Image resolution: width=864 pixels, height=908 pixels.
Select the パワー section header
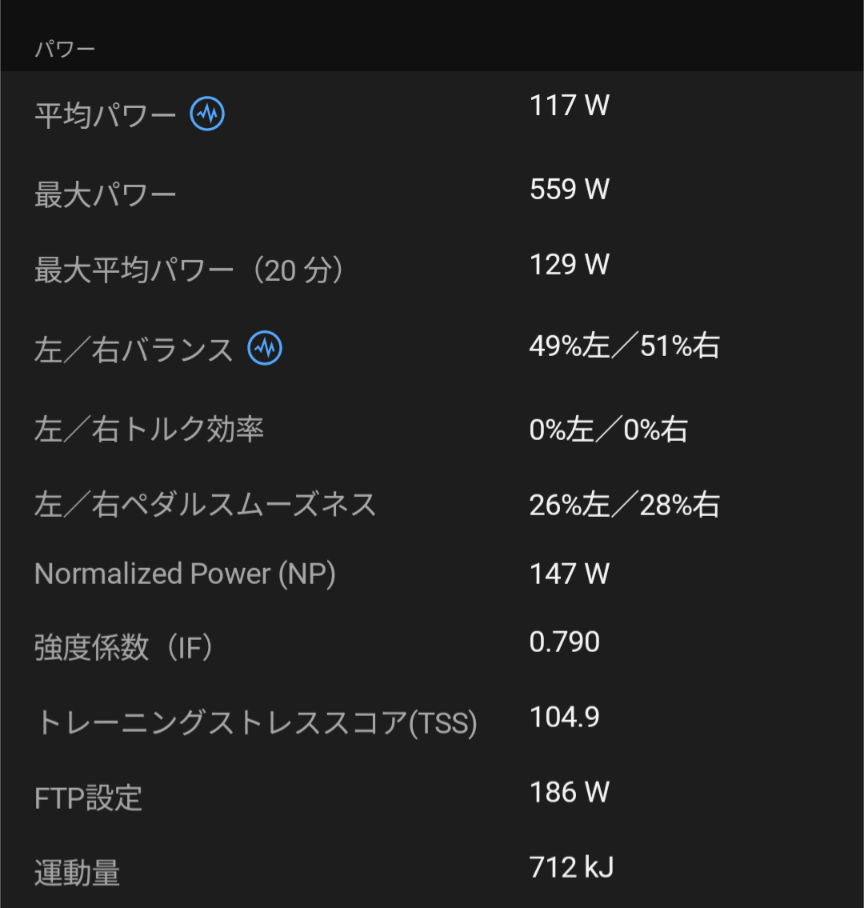pos(65,49)
